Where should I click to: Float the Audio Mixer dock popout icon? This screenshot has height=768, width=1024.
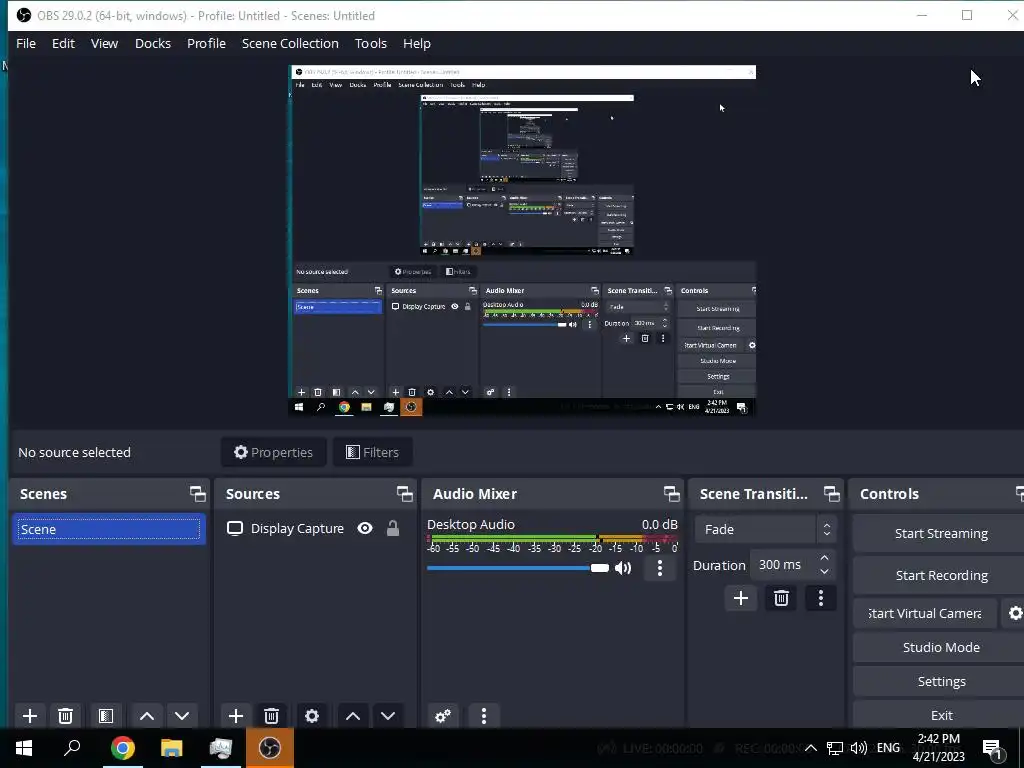671,494
